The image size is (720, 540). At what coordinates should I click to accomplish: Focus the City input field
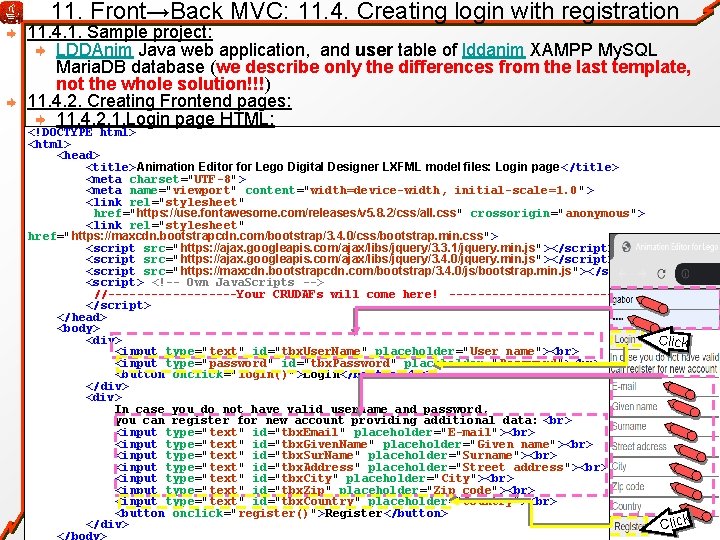(663, 467)
